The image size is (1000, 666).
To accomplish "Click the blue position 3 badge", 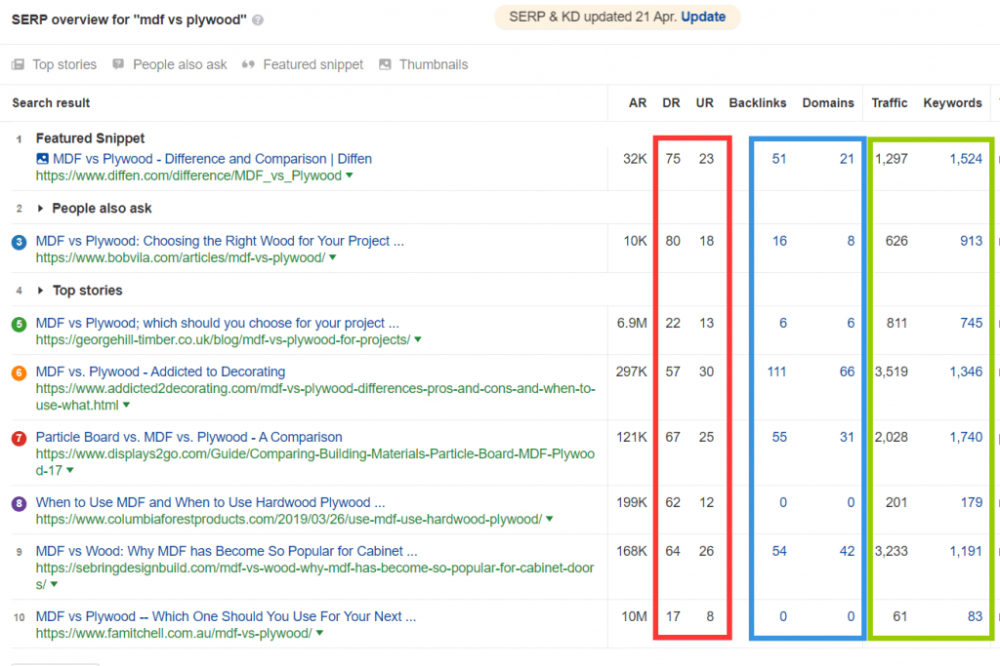I will tap(19, 242).
